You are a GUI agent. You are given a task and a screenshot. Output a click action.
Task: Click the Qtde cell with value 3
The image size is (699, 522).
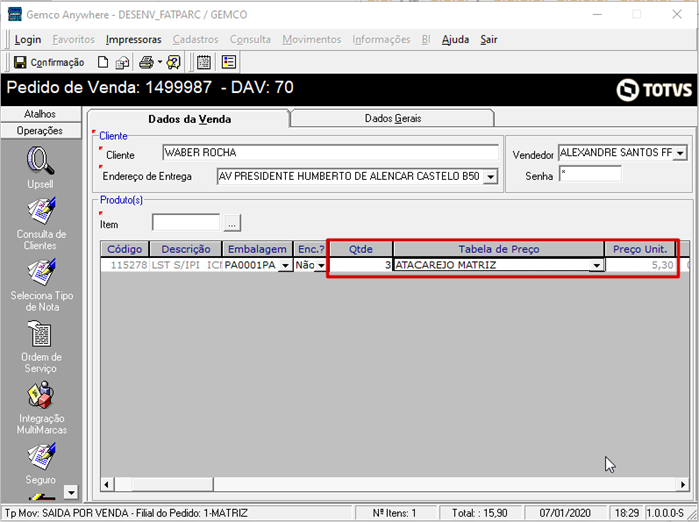point(361,265)
